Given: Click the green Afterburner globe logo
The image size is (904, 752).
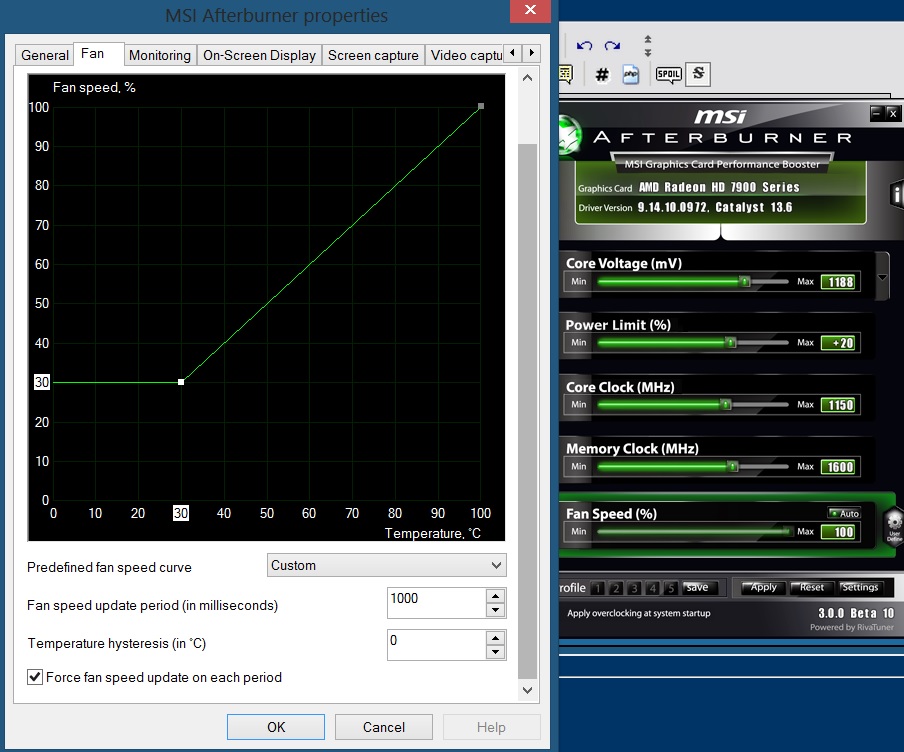Looking at the screenshot, I should point(570,134).
